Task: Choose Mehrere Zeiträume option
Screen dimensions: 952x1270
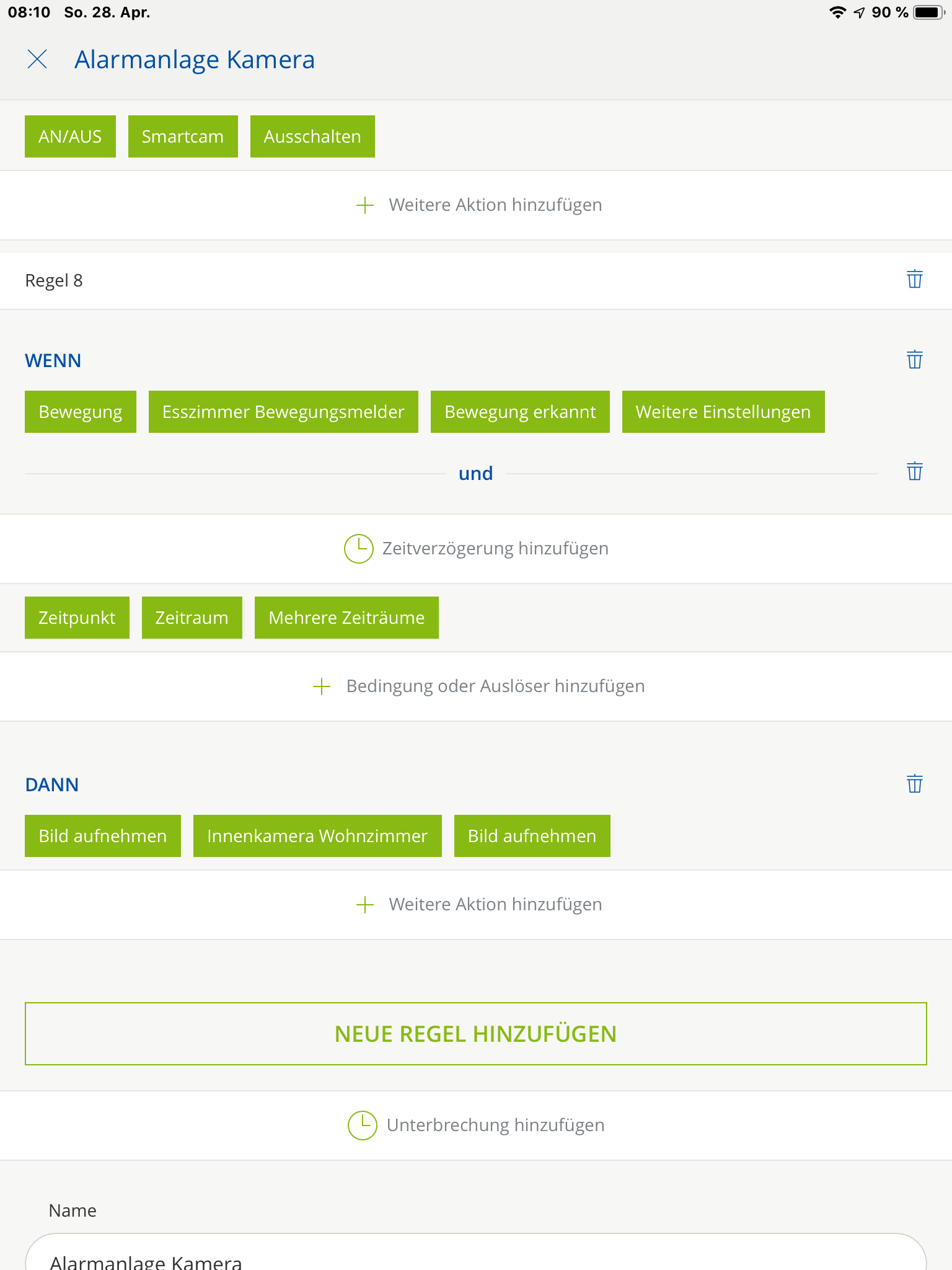Action: coord(346,618)
